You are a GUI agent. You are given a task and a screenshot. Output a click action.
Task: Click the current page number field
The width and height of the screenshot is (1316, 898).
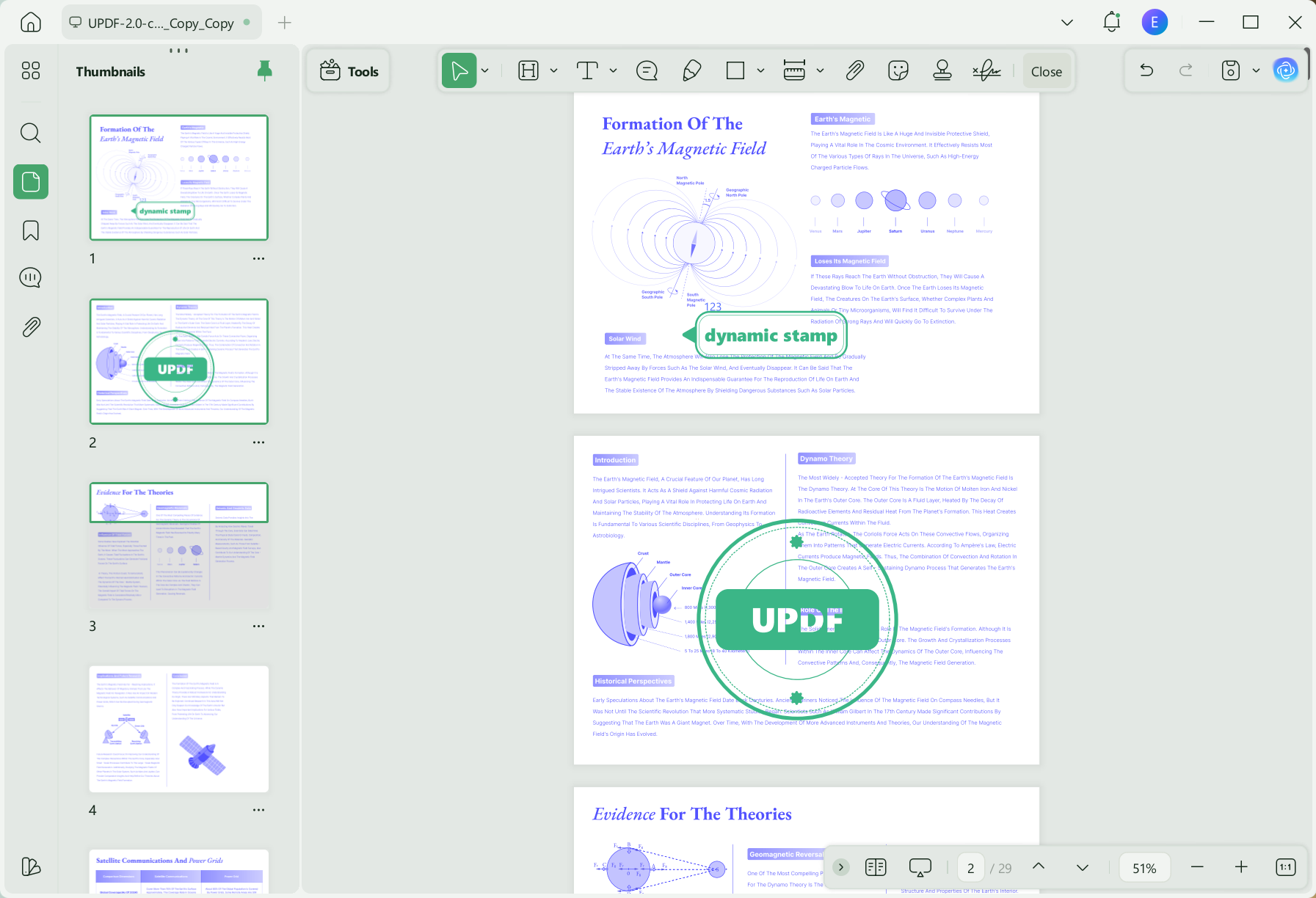pyautogui.click(x=970, y=868)
